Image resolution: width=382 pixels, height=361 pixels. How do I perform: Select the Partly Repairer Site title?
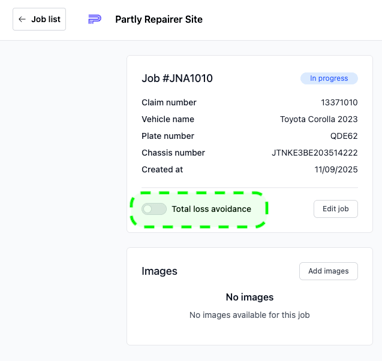159,19
